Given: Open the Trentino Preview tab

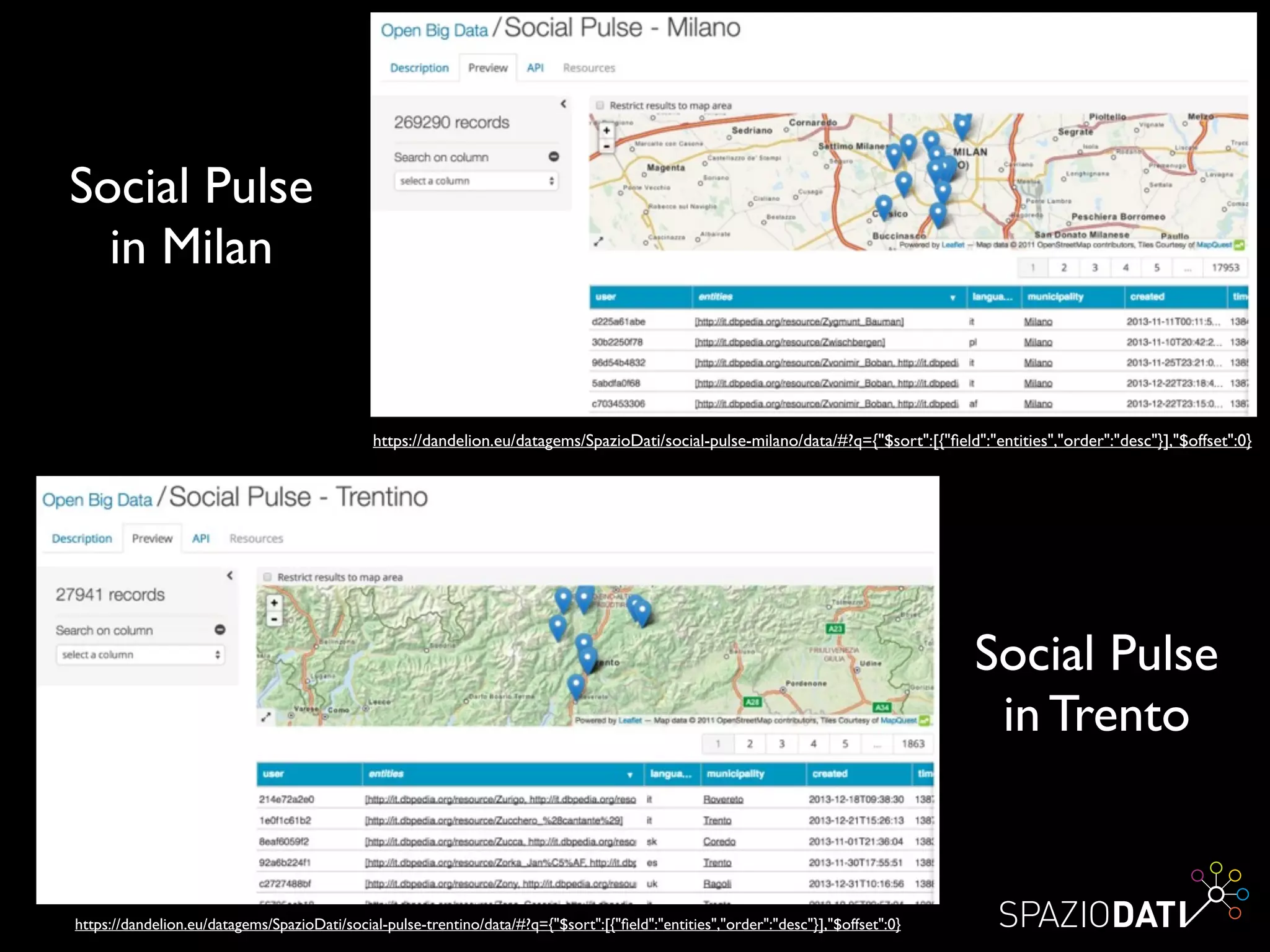Looking at the screenshot, I should click(x=152, y=539).
